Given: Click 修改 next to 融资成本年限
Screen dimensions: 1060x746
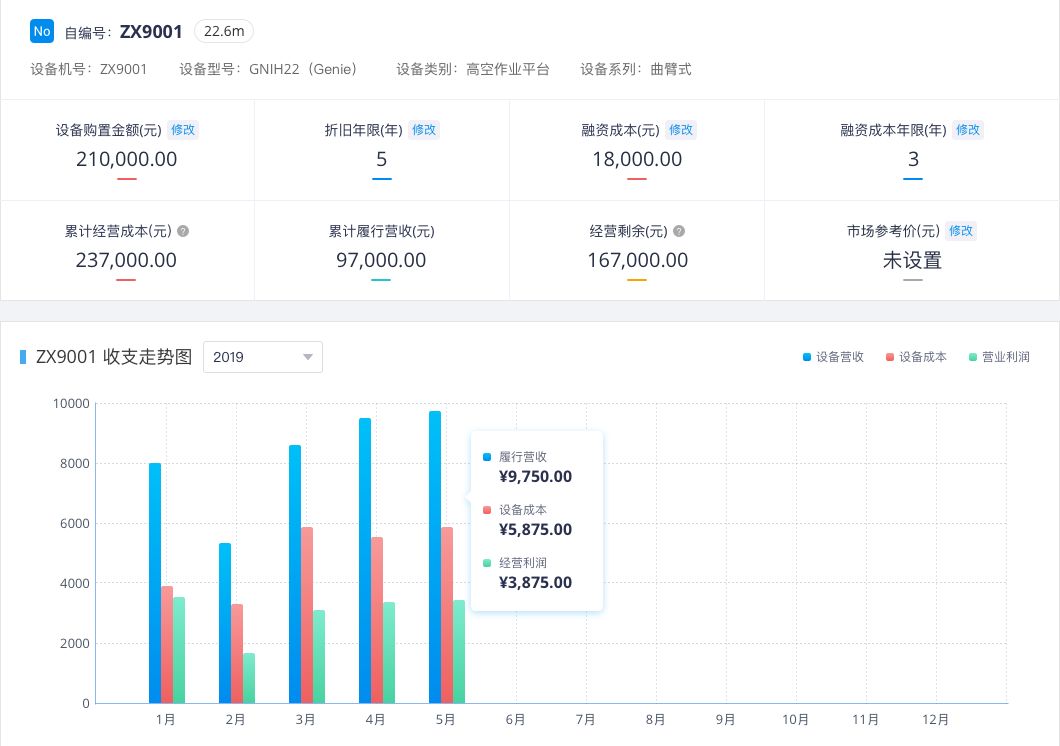Looking at the screenshot, I should (x=967, y=130).
